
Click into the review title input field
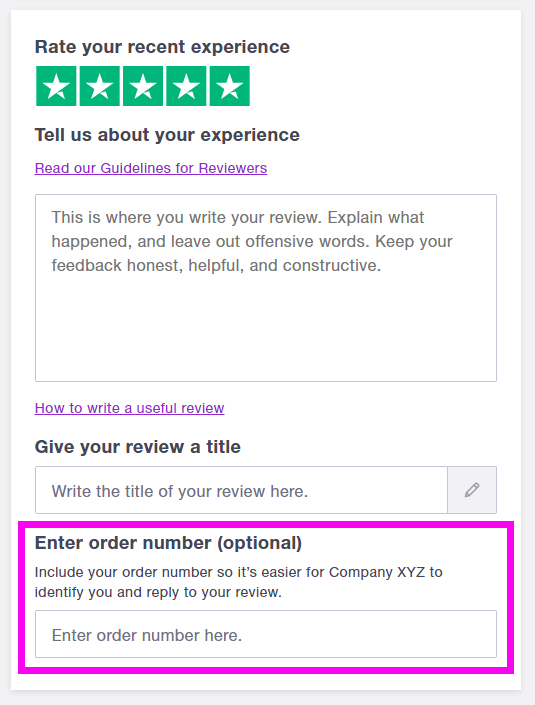[241, 490]
